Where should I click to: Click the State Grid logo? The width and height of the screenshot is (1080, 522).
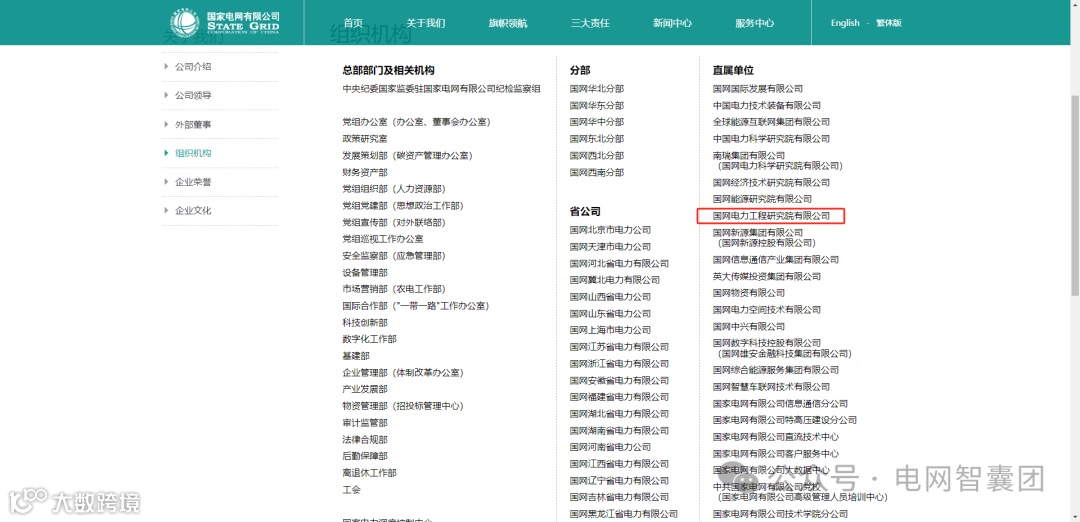click(x=225, y=23)
